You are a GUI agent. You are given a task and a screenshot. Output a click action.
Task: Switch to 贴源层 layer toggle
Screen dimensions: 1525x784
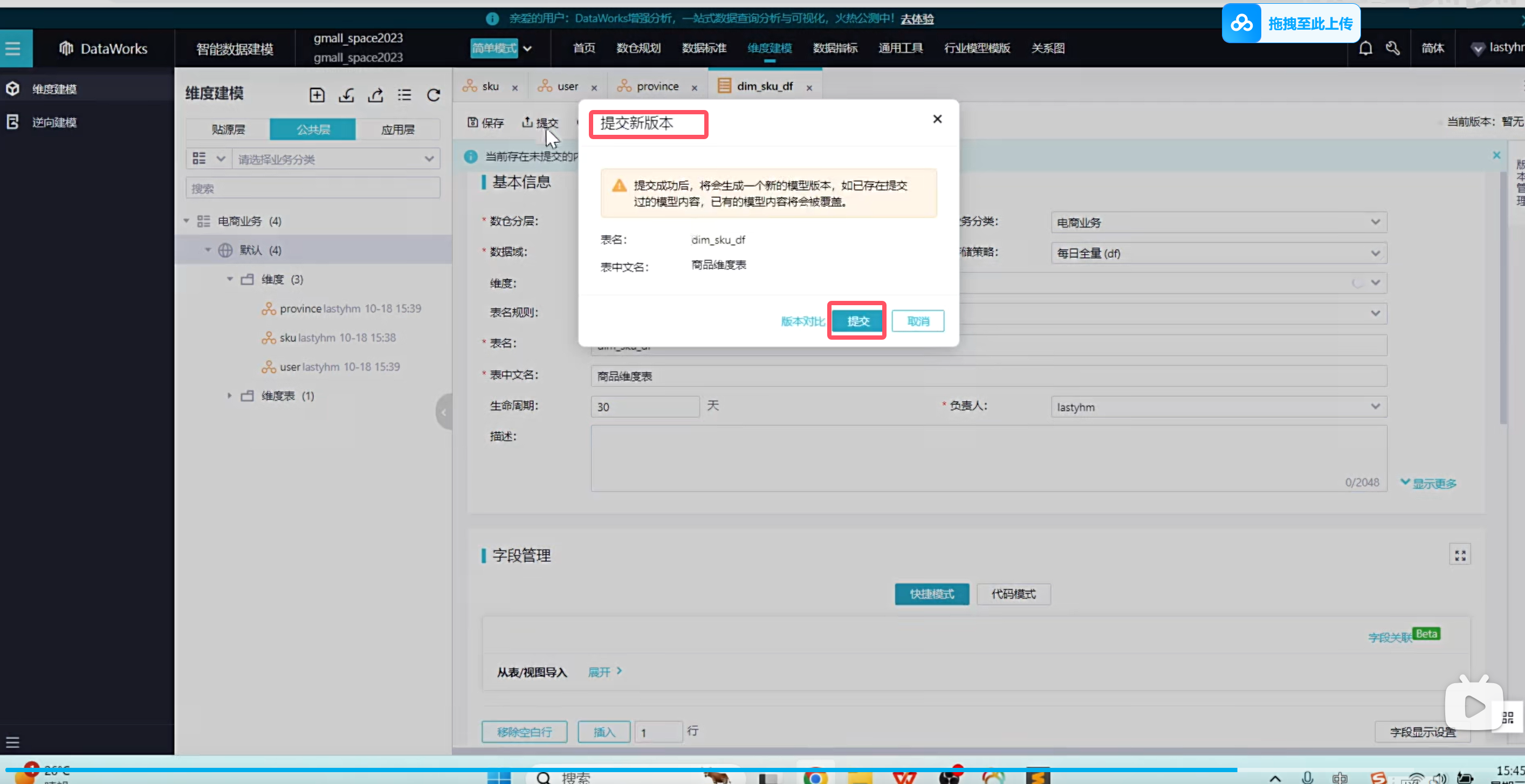(228, 129)
